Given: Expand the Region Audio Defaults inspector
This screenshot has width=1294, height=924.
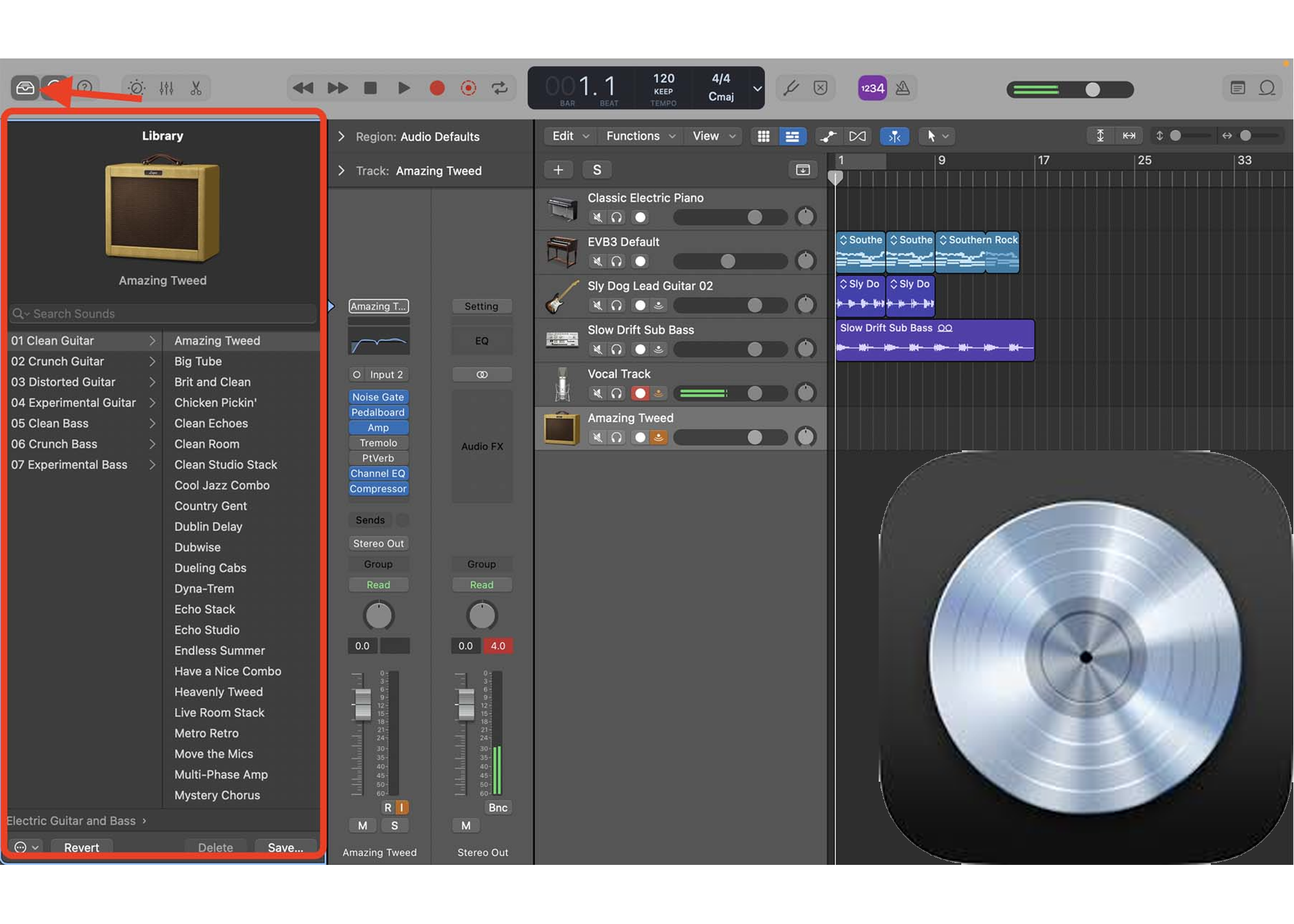Looking at the screenshot, I should tap(341, 137).
